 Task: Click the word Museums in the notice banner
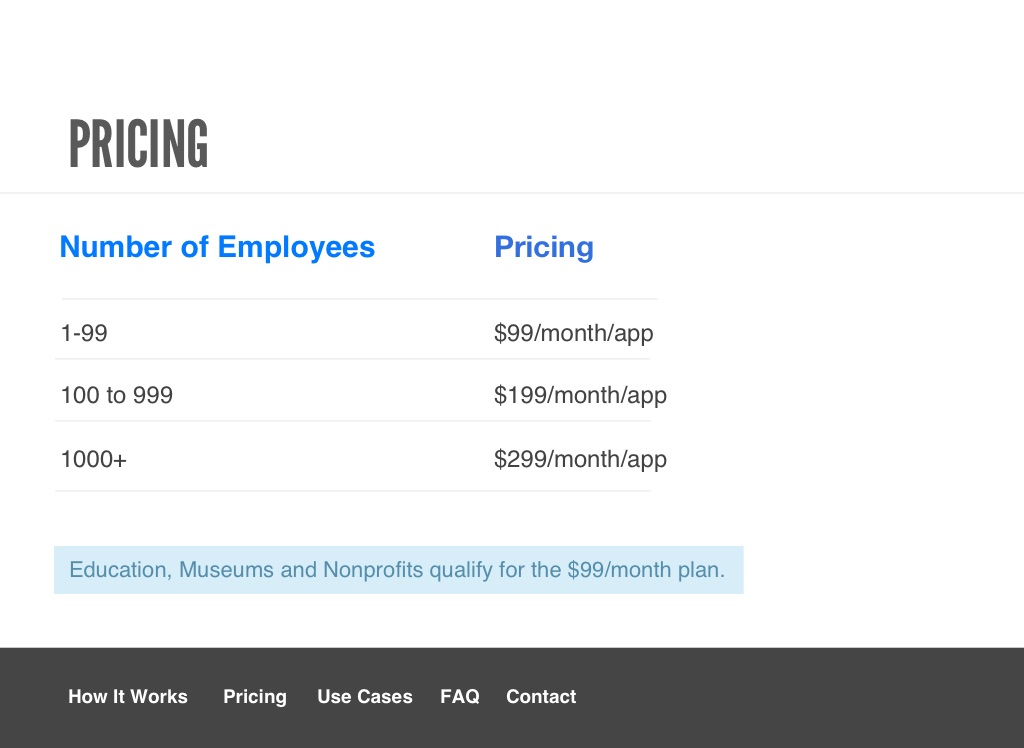(226, 570)
